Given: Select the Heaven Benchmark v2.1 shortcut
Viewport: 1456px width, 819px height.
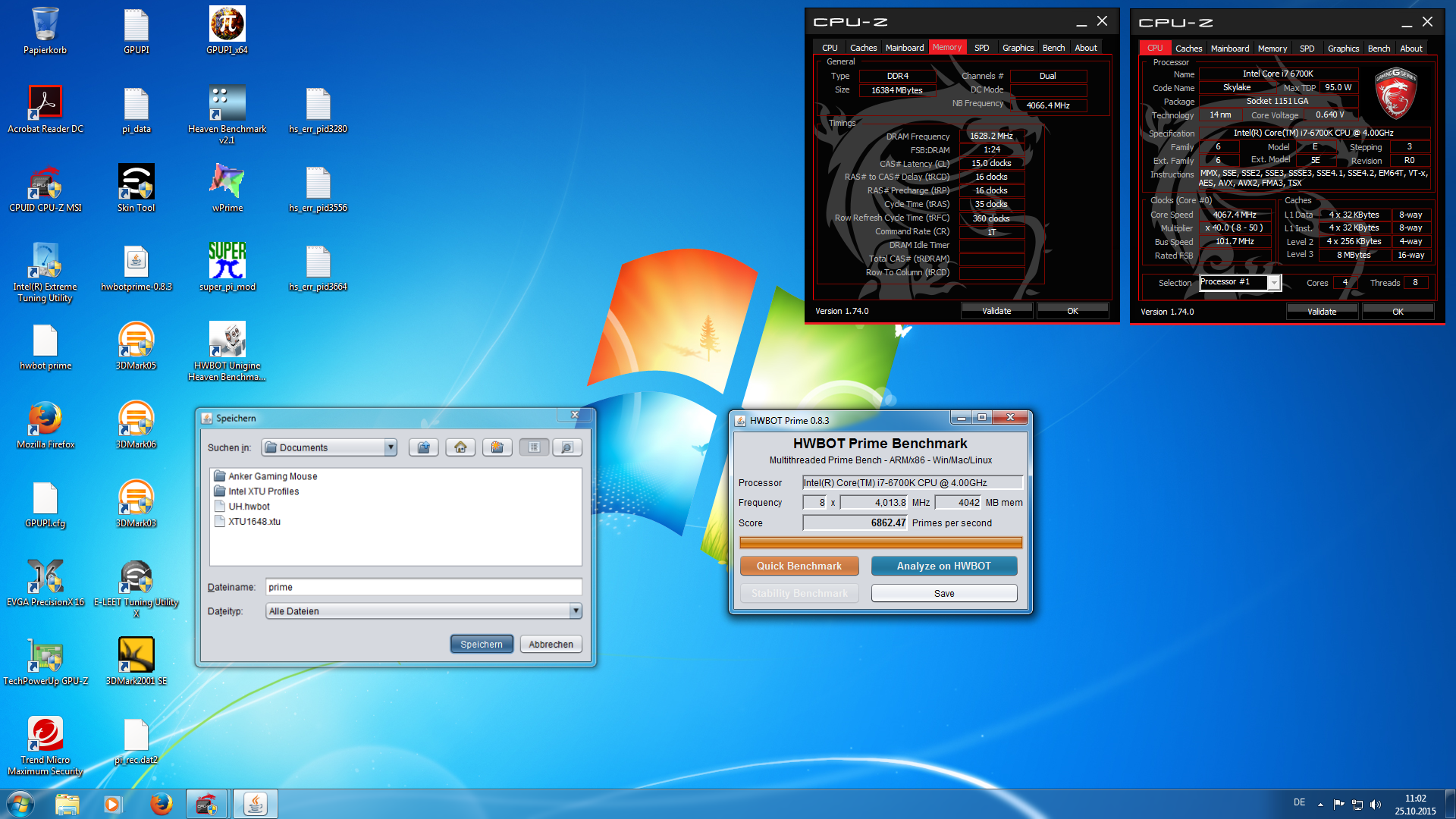Looking at the screenshot, I should tap(227, 115).
